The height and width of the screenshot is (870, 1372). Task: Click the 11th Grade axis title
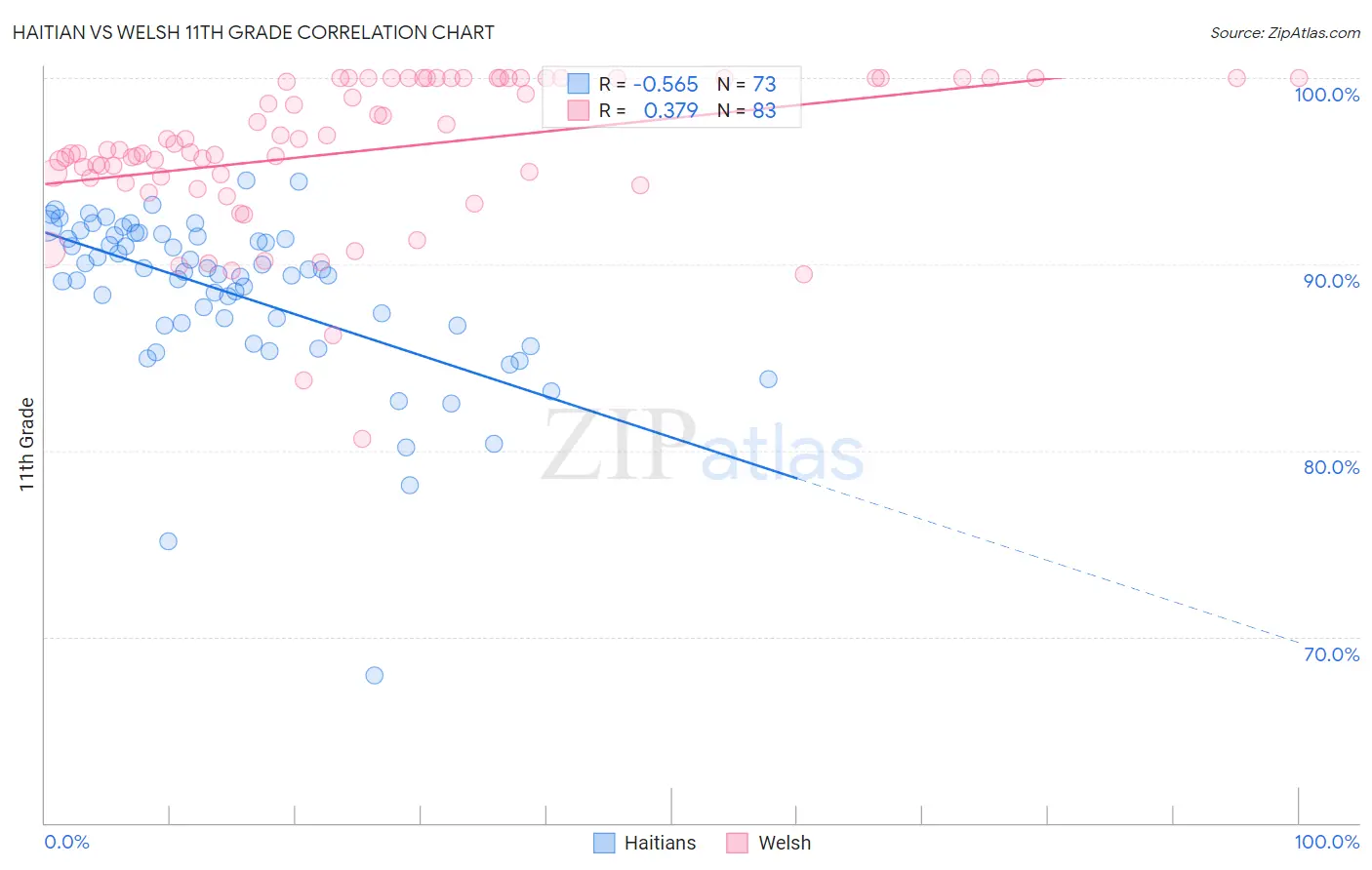point(27,444)
